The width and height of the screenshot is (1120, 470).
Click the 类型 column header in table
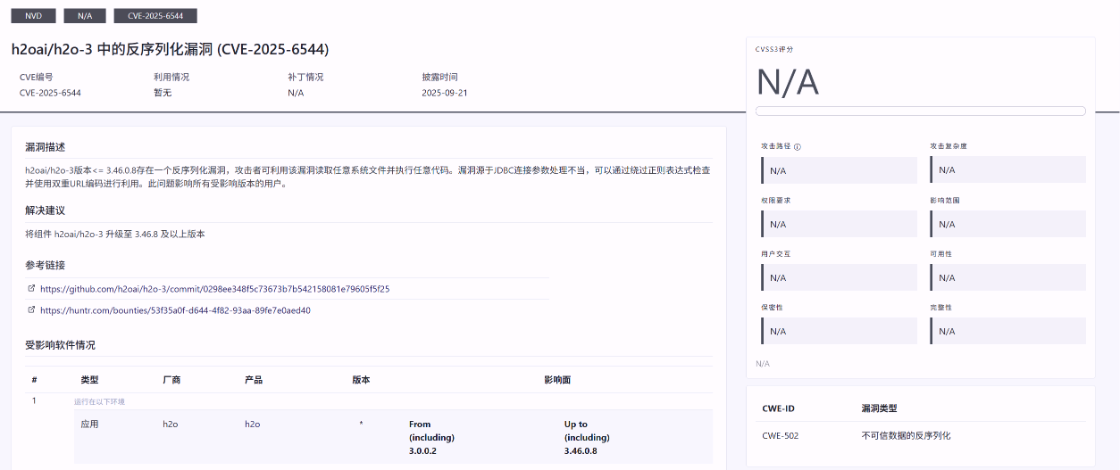(89, 380)
